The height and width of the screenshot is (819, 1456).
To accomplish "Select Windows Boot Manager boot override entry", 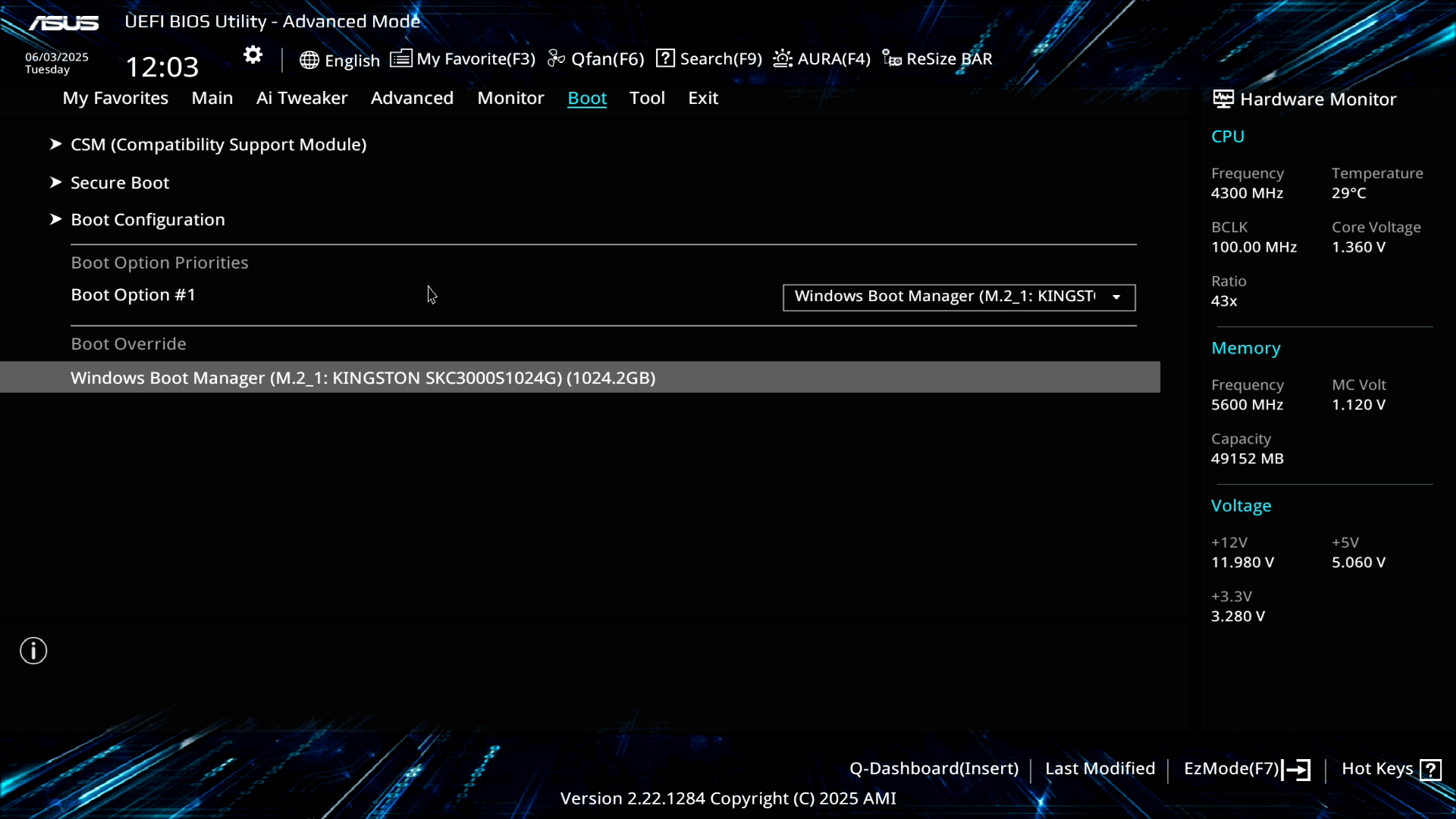I will pyautogui.click(x=362, y=378).
